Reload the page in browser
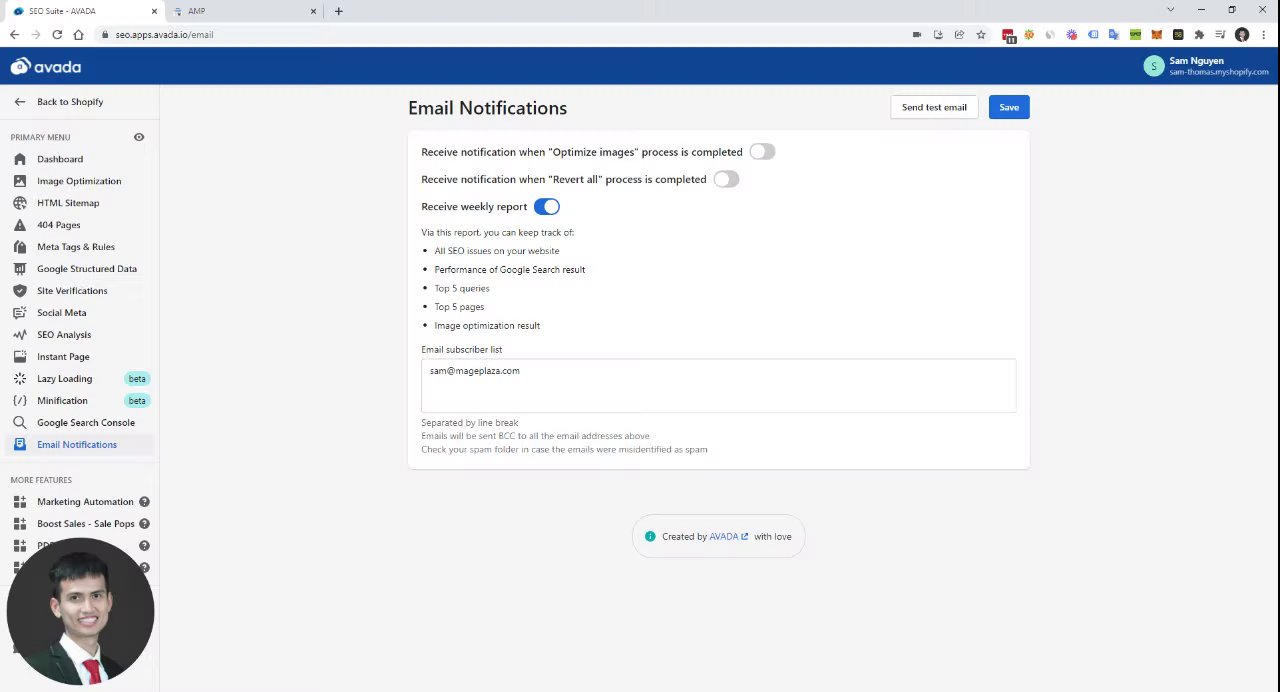This screenshot has width=1280, height=692. 57,35
